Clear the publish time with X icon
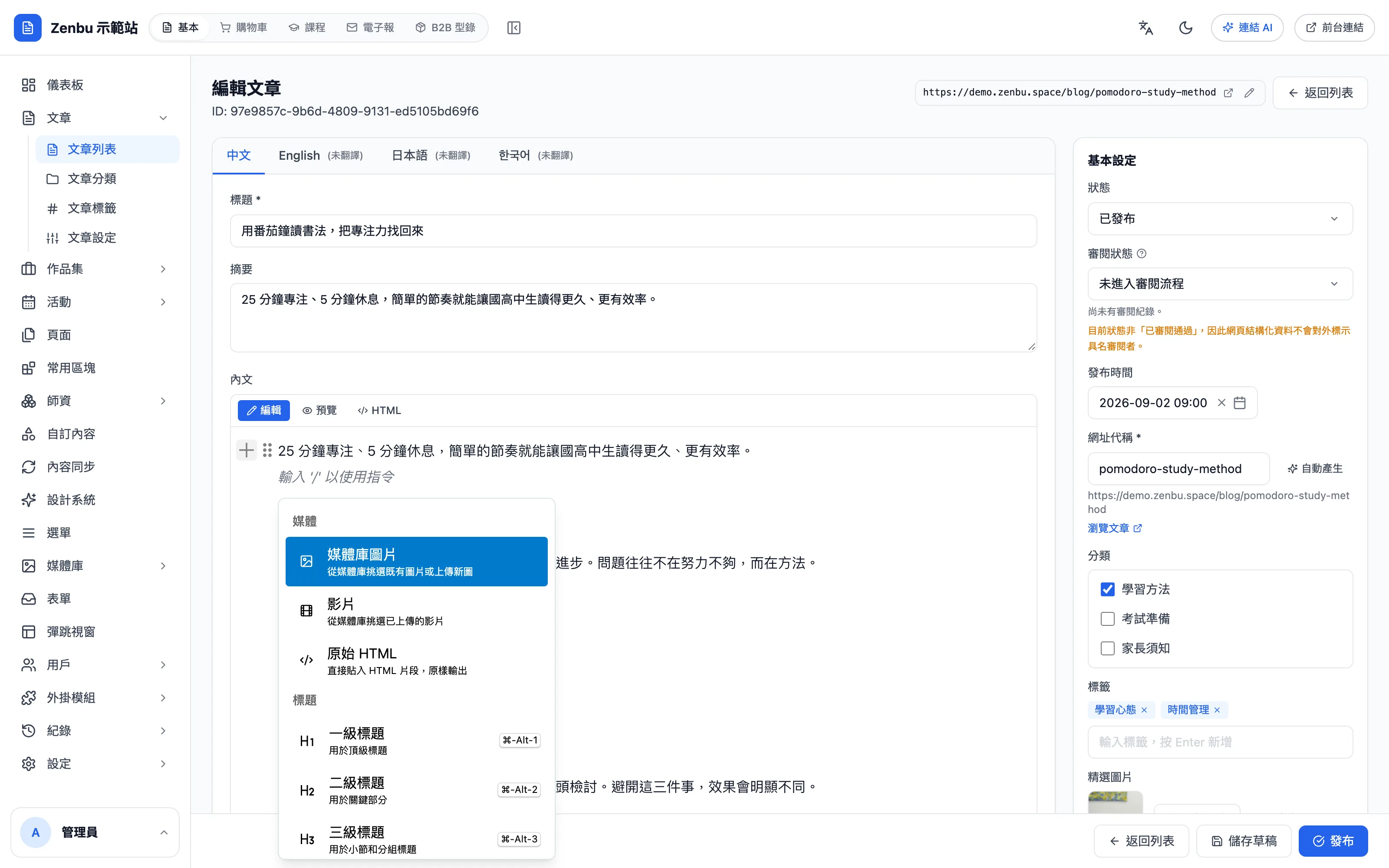 click(x=1221, y=403)
